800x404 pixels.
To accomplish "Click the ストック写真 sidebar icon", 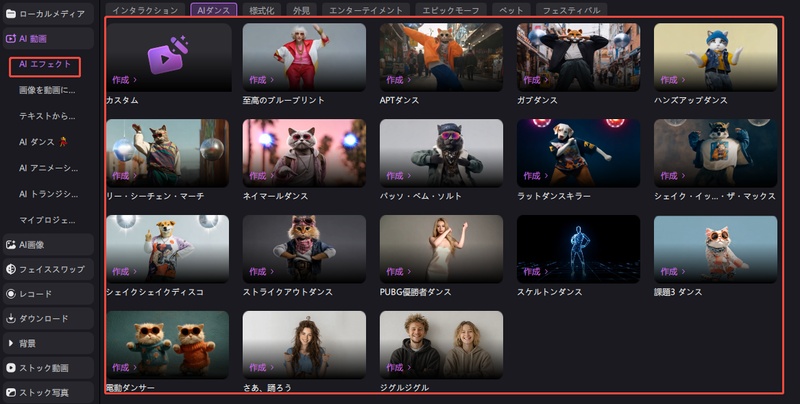I will (11, 393).
